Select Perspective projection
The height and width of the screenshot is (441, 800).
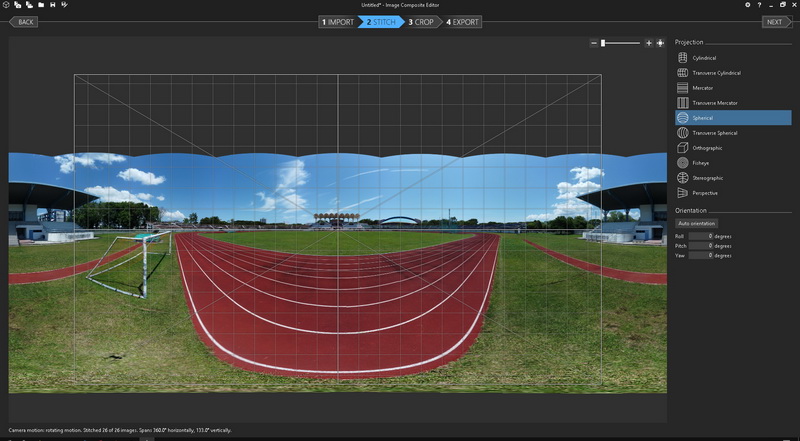[733, 193]
